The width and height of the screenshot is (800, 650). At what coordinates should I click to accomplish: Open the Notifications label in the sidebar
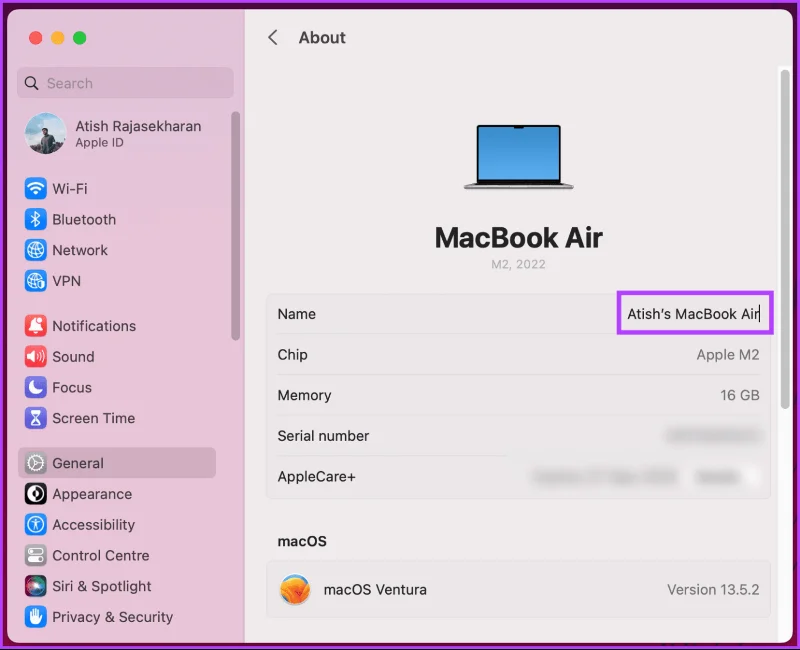click(x=94, y=326)
